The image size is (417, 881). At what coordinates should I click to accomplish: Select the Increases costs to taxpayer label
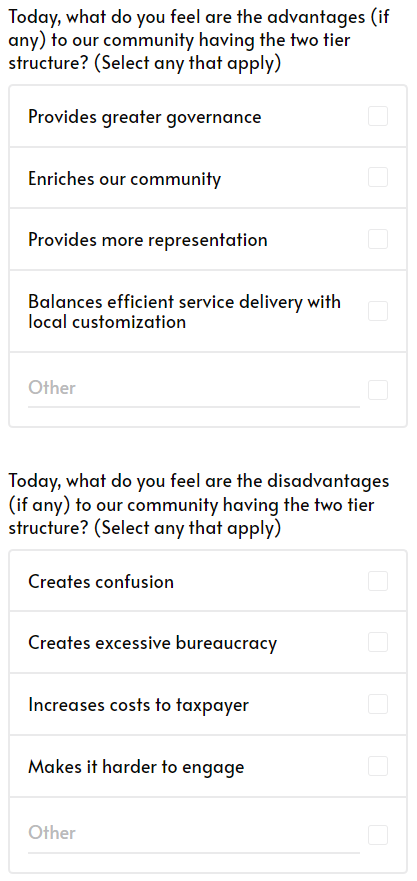pyautogui.click(x=138, y=705)
